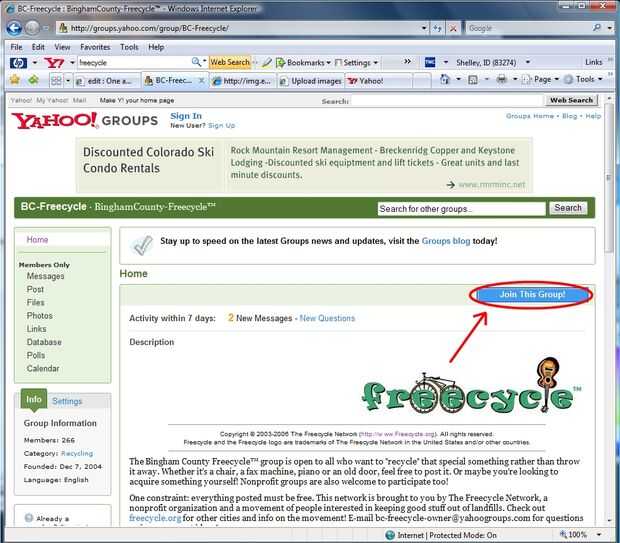
Task: Open the Polls sidebar link
Action: (x=36, y=355)
